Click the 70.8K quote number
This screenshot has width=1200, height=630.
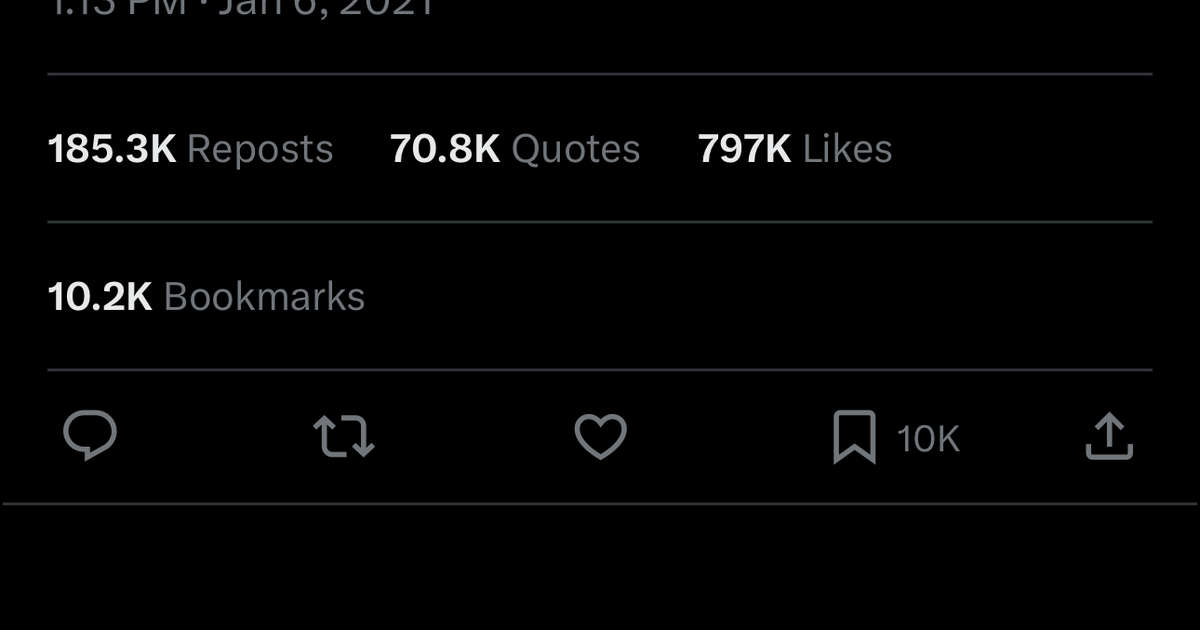[x=445, y=149]
